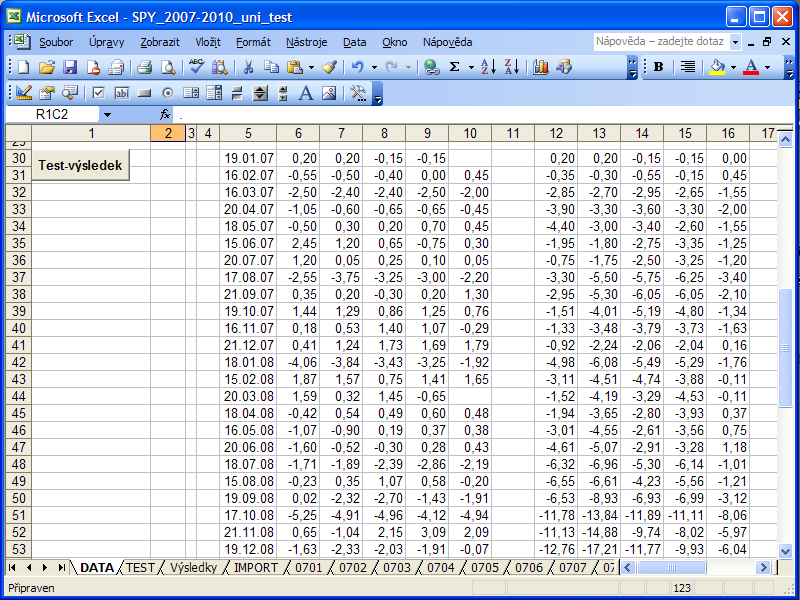Click the R1C2 Name Box field
The width and height of the screenshot is (800, 600).
point(52,114)
